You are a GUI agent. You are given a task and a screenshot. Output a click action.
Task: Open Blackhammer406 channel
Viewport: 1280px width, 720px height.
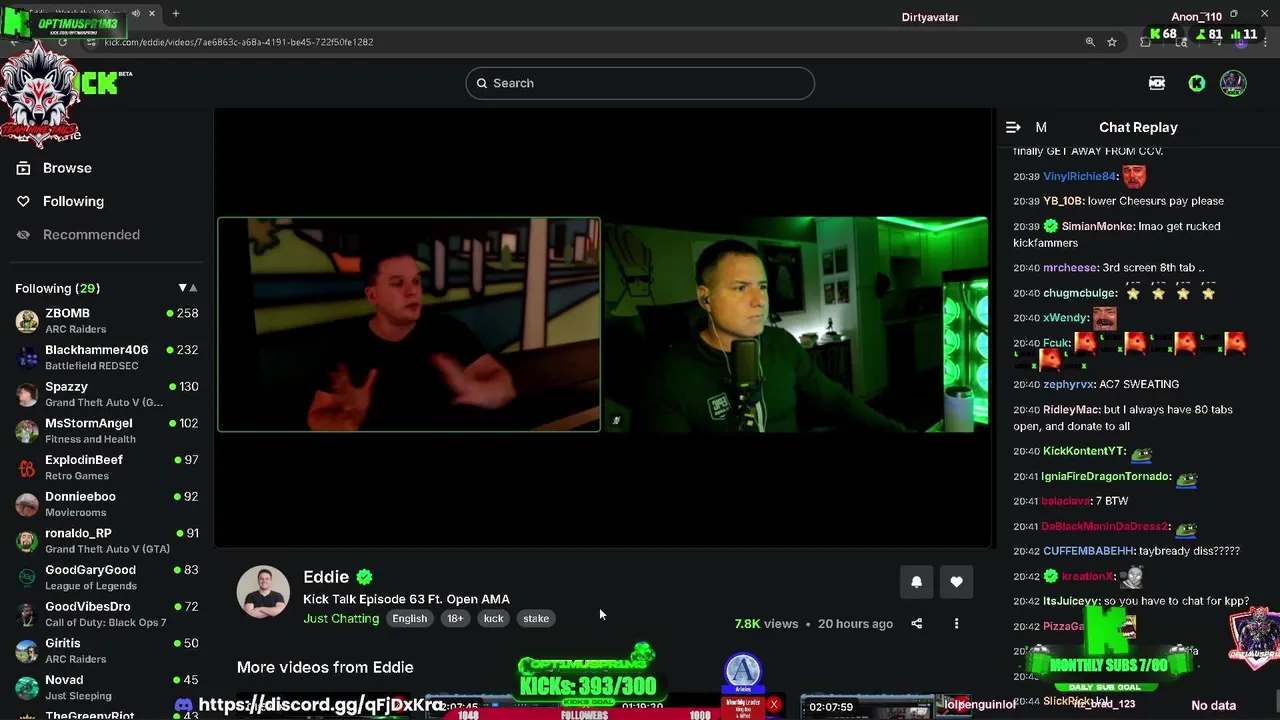pos(106,357)
